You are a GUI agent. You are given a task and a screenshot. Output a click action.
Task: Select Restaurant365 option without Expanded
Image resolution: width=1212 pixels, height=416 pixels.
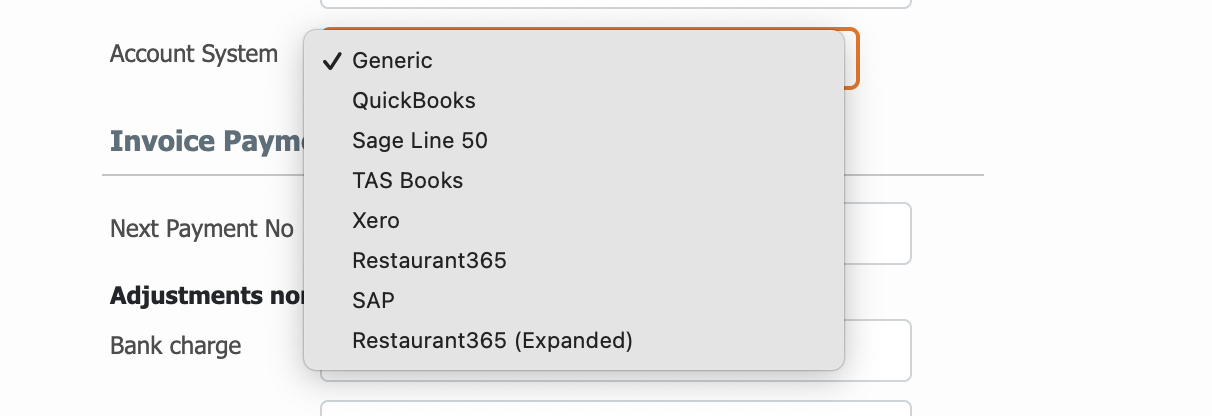click(x=574, y=261)
